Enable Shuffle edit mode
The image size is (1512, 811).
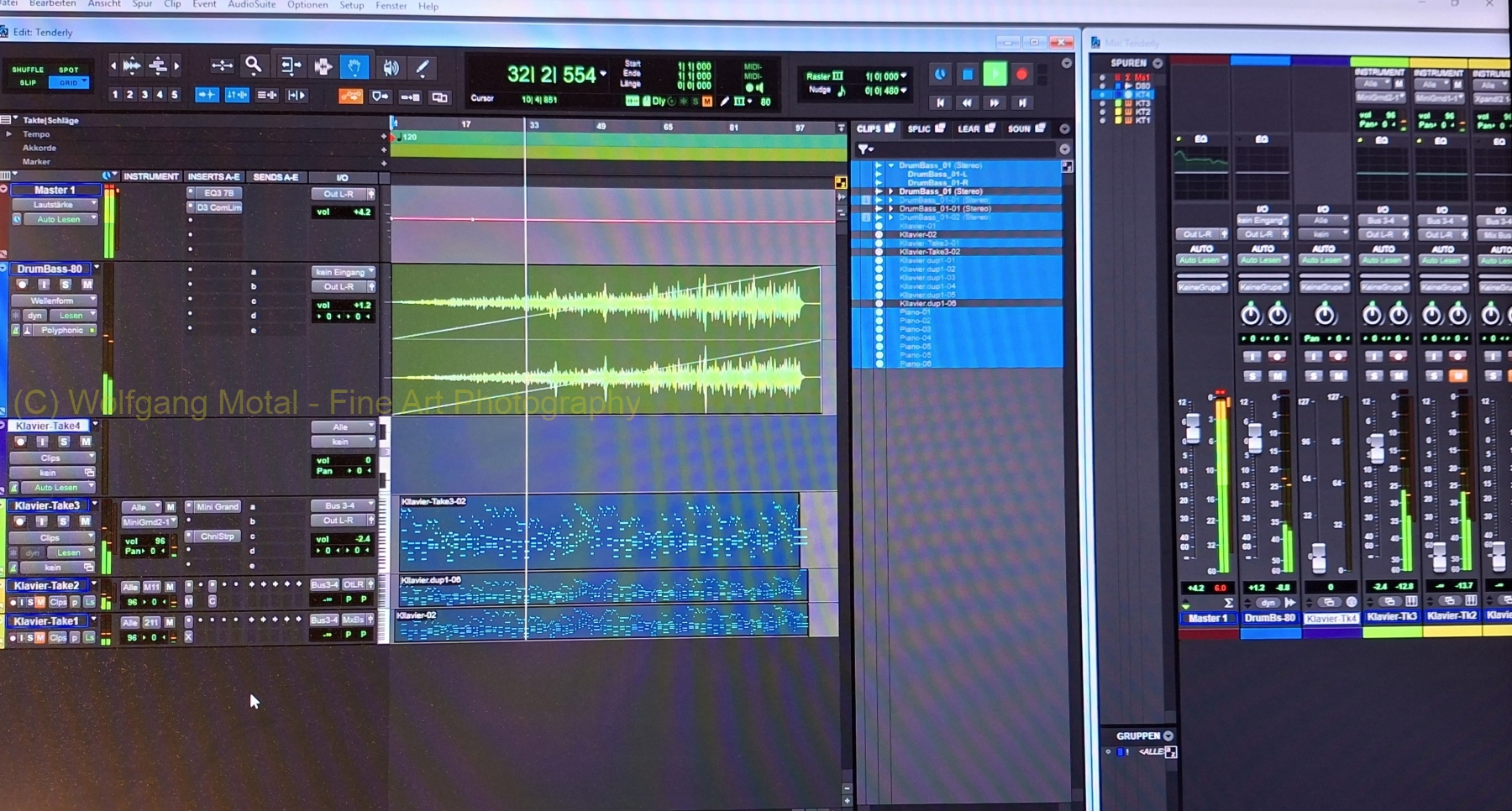(28, 70)
